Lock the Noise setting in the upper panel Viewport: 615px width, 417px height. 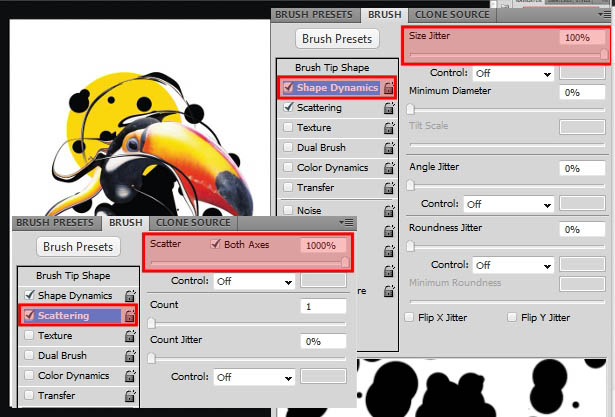tap(389, 211)
